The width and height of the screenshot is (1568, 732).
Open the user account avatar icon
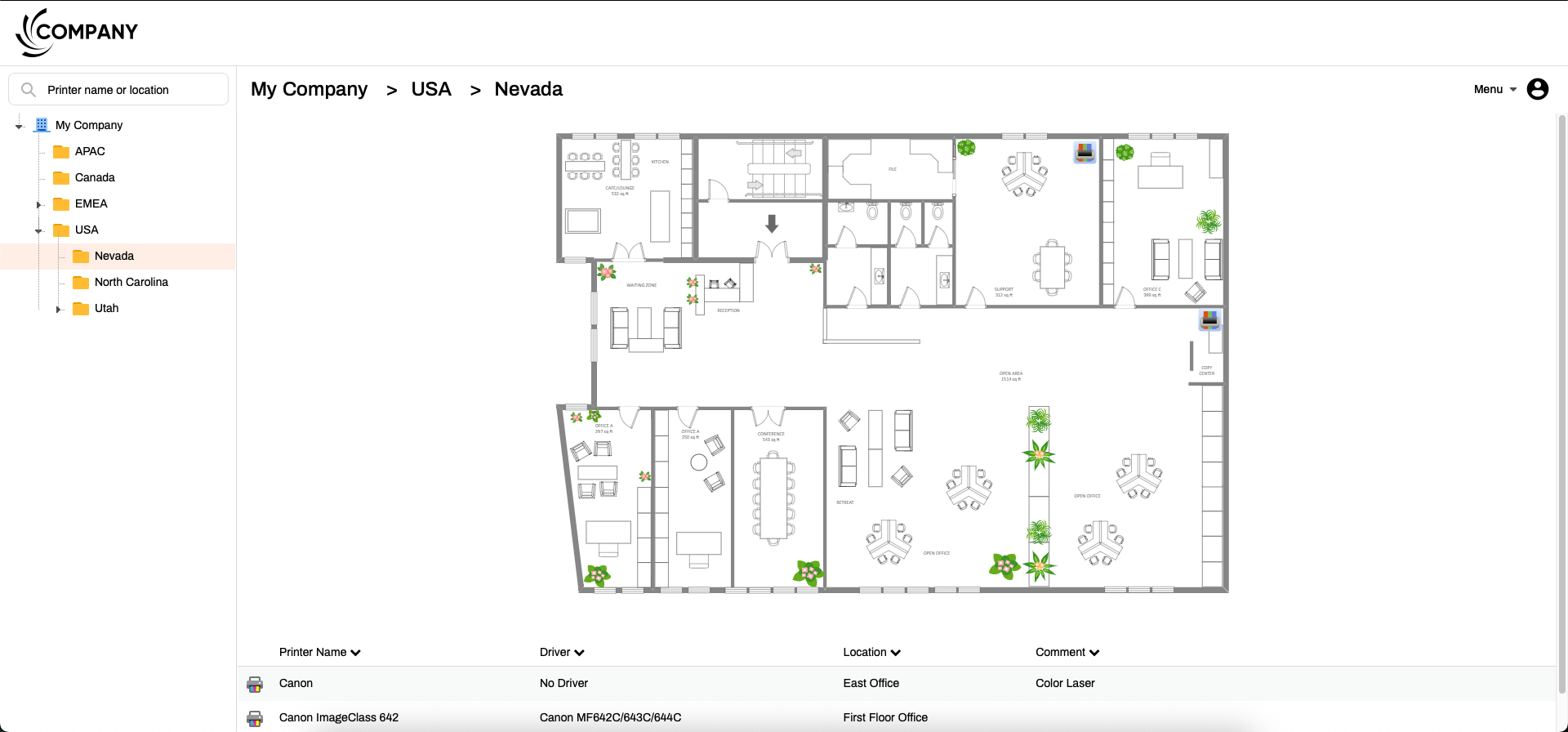(x=1538, y=89)
